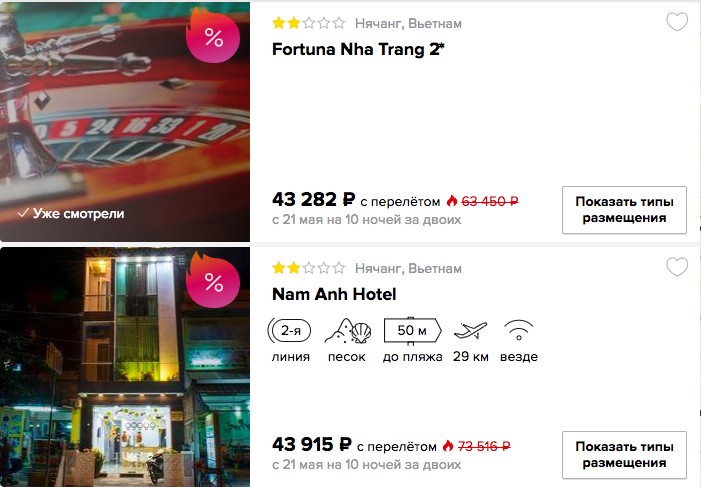Click the 43 915 ₽ price

[312, 445]
